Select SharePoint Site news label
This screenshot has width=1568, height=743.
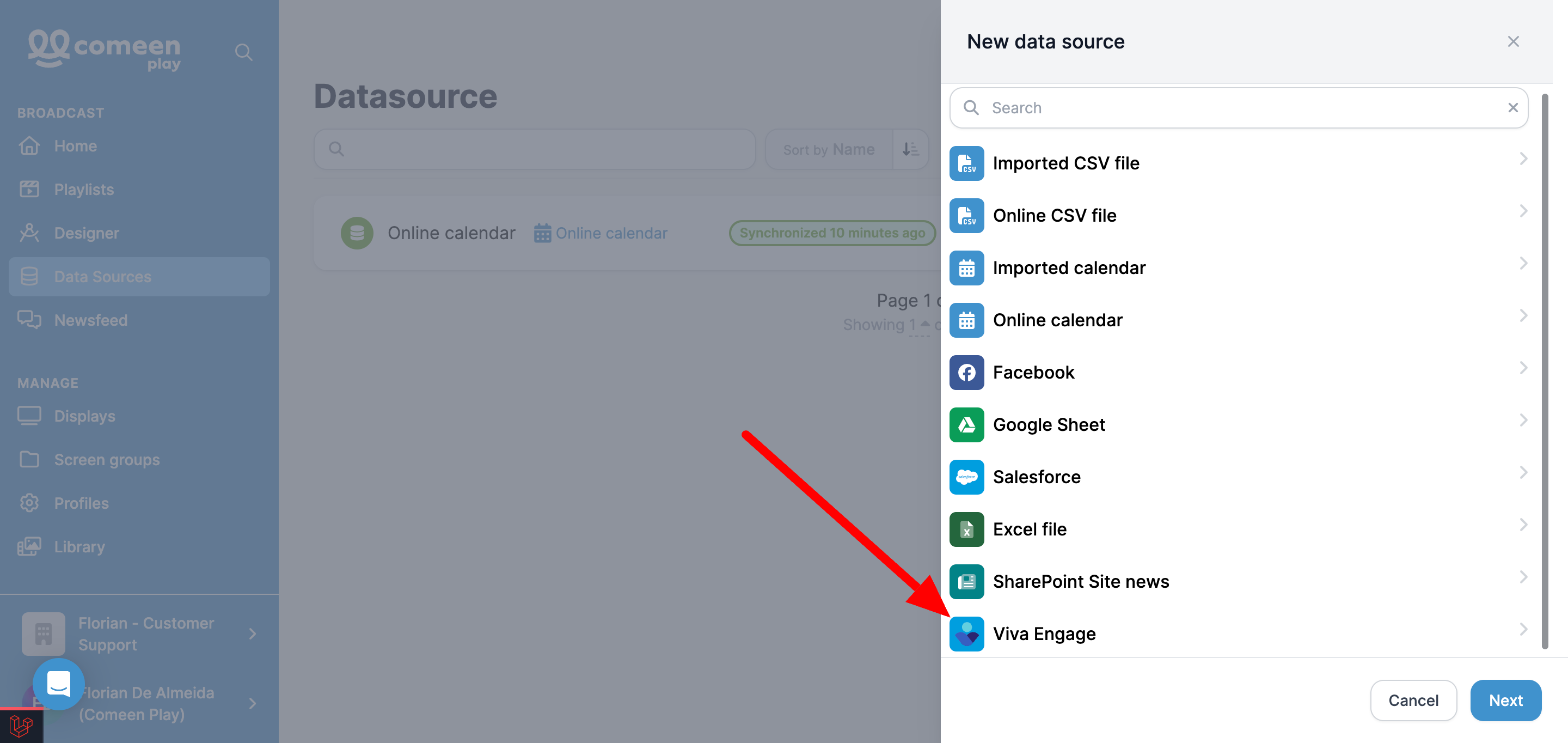pyautogui.click(x=1080, y=582)
